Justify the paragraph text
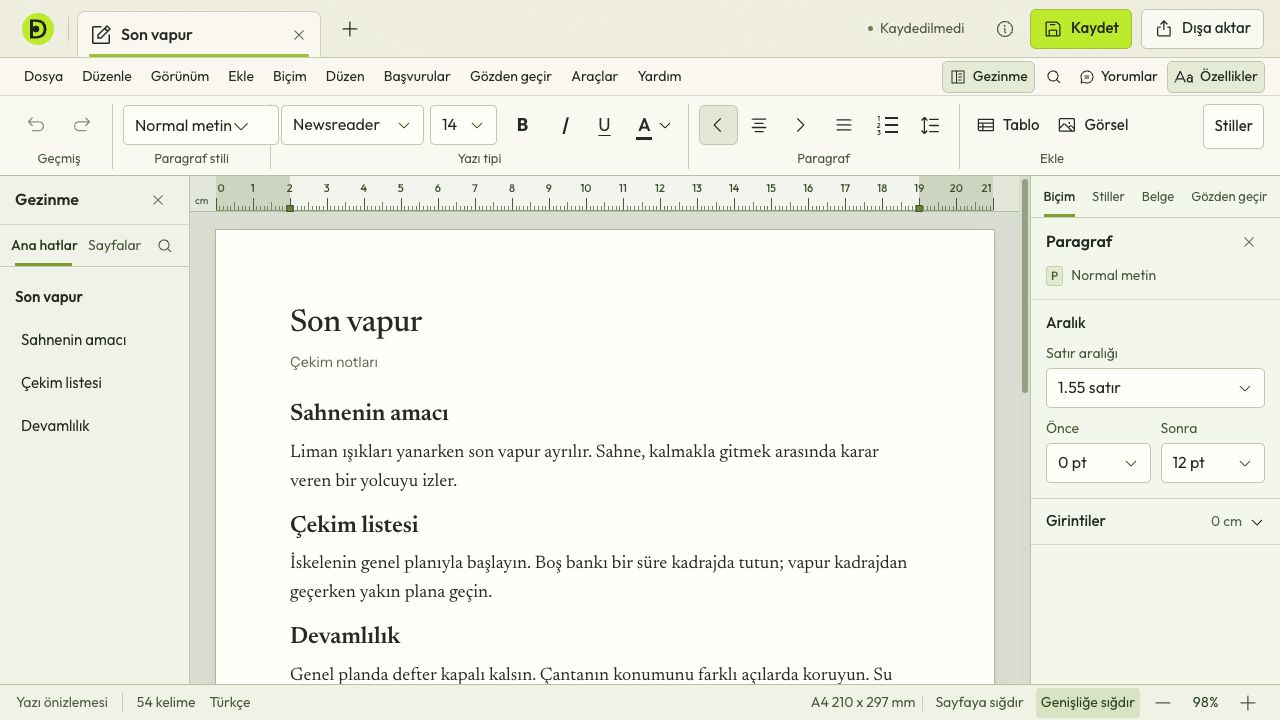Viewport: 1280px width, 720px height. [x=844, y=125]
